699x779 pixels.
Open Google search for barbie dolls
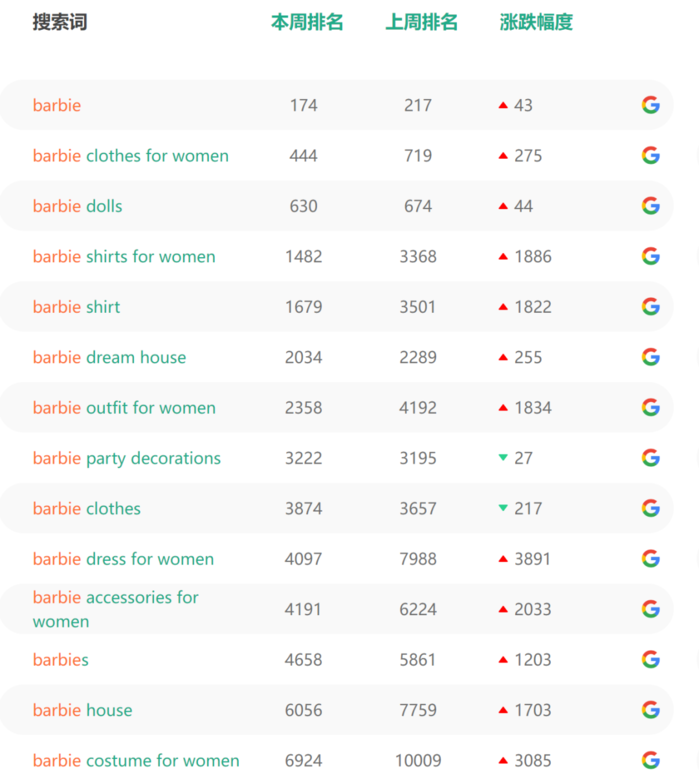coord(650,206)
